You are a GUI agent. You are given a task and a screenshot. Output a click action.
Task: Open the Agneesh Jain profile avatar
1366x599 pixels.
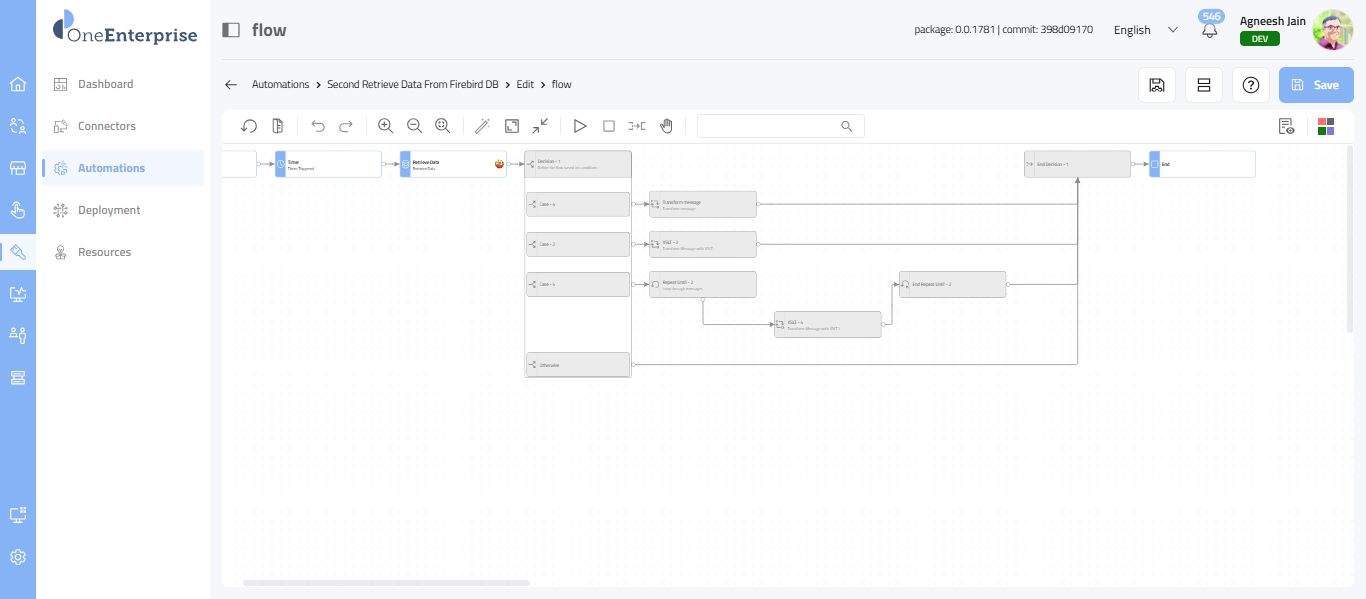point(1332,30)
